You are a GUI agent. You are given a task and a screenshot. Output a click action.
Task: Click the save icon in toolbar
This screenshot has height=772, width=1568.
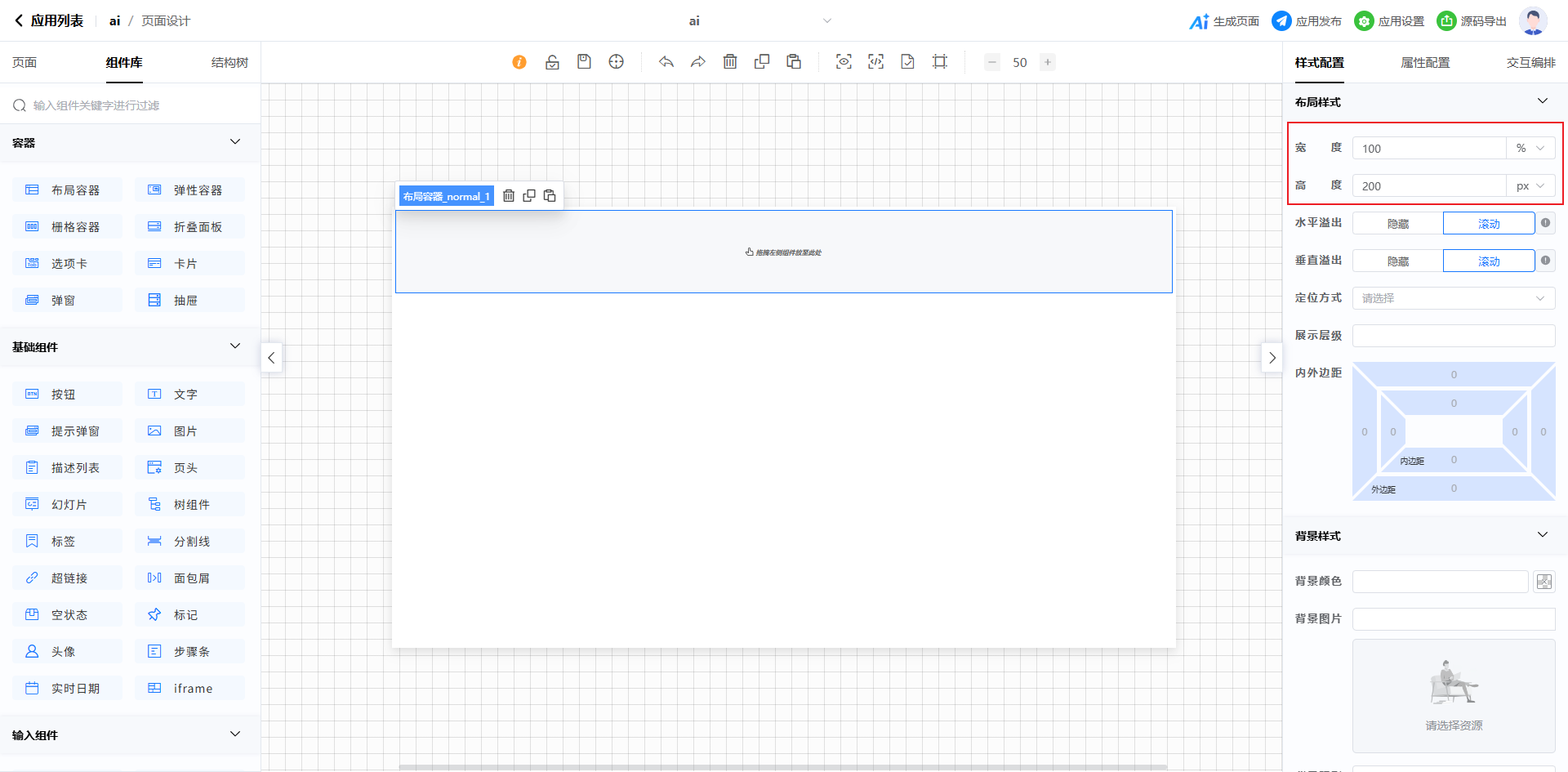pyautogui.click(x=584, y=62)
